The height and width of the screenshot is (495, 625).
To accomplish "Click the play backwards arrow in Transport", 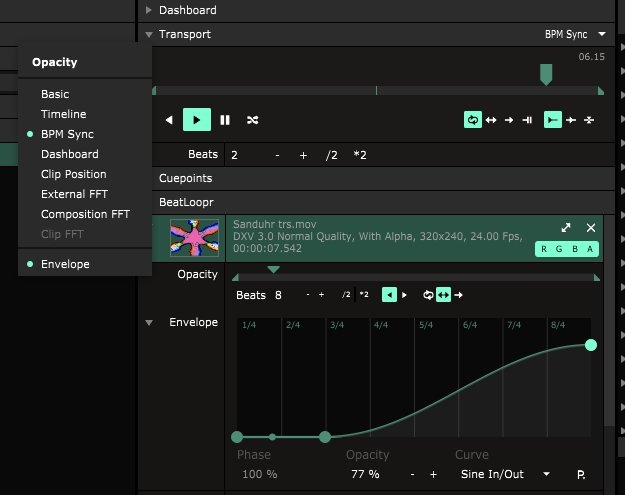I will click(x=169, y=120).
